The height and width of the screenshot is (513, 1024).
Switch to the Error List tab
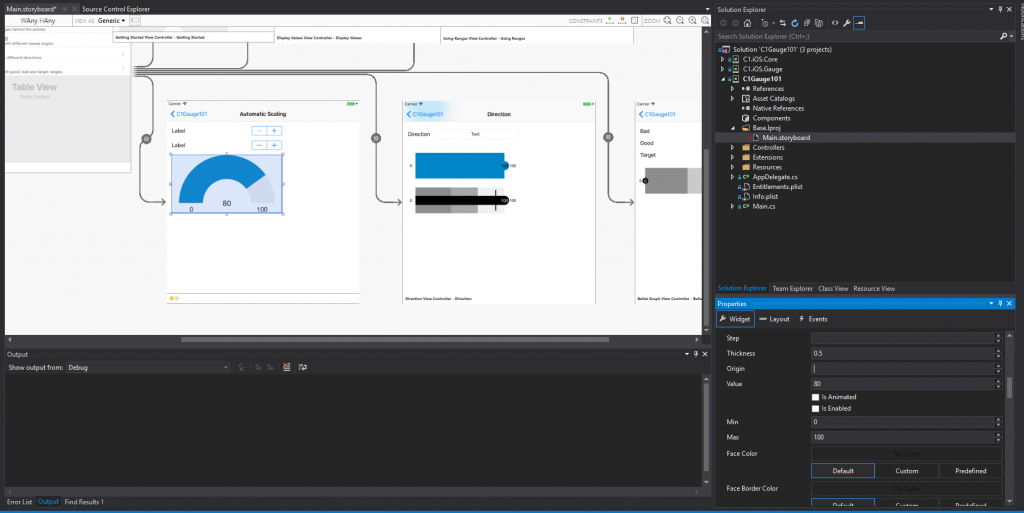click(x=19, y=502)
